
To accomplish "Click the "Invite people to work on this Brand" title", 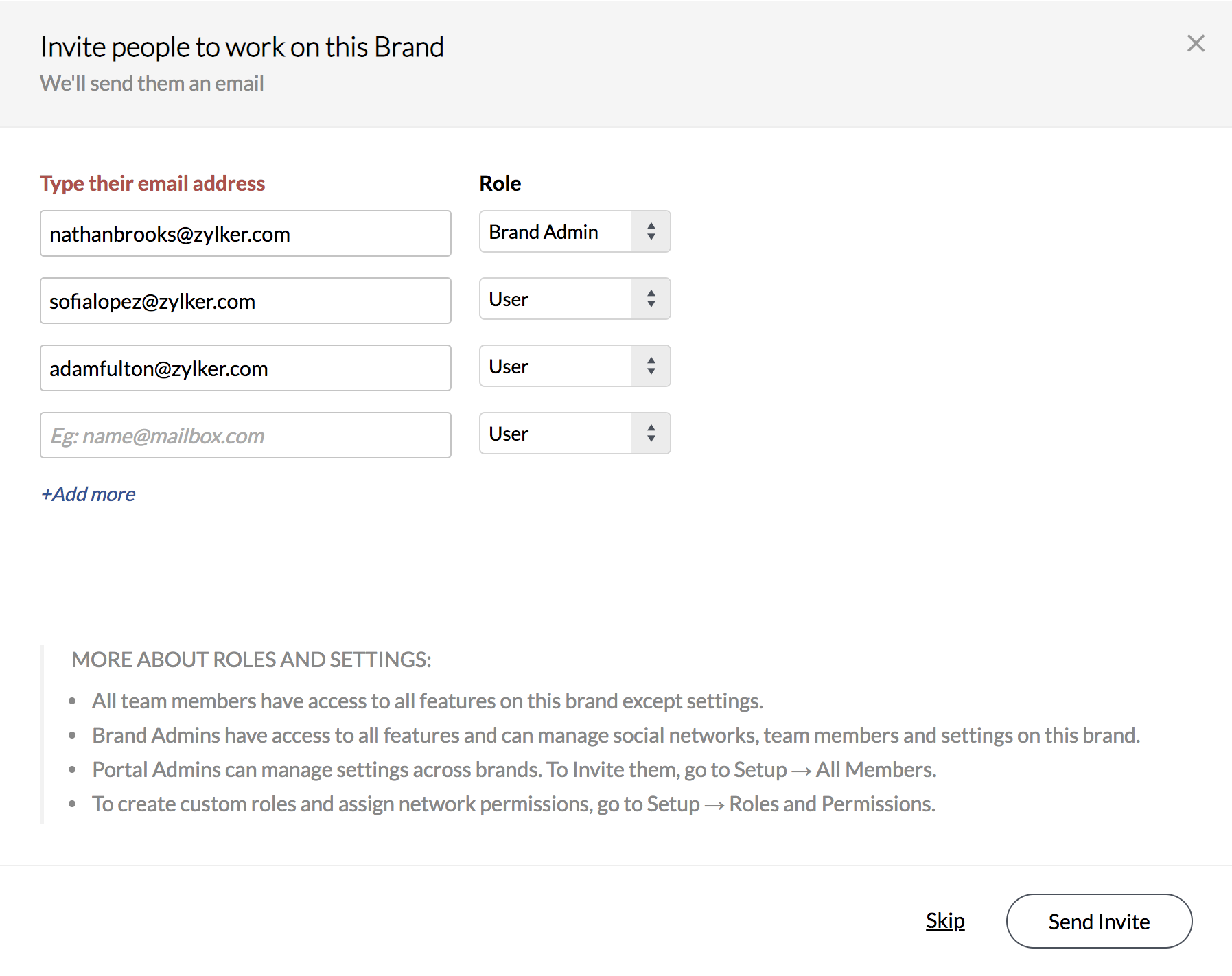I will pyautogui.click(x=242, y=47).
